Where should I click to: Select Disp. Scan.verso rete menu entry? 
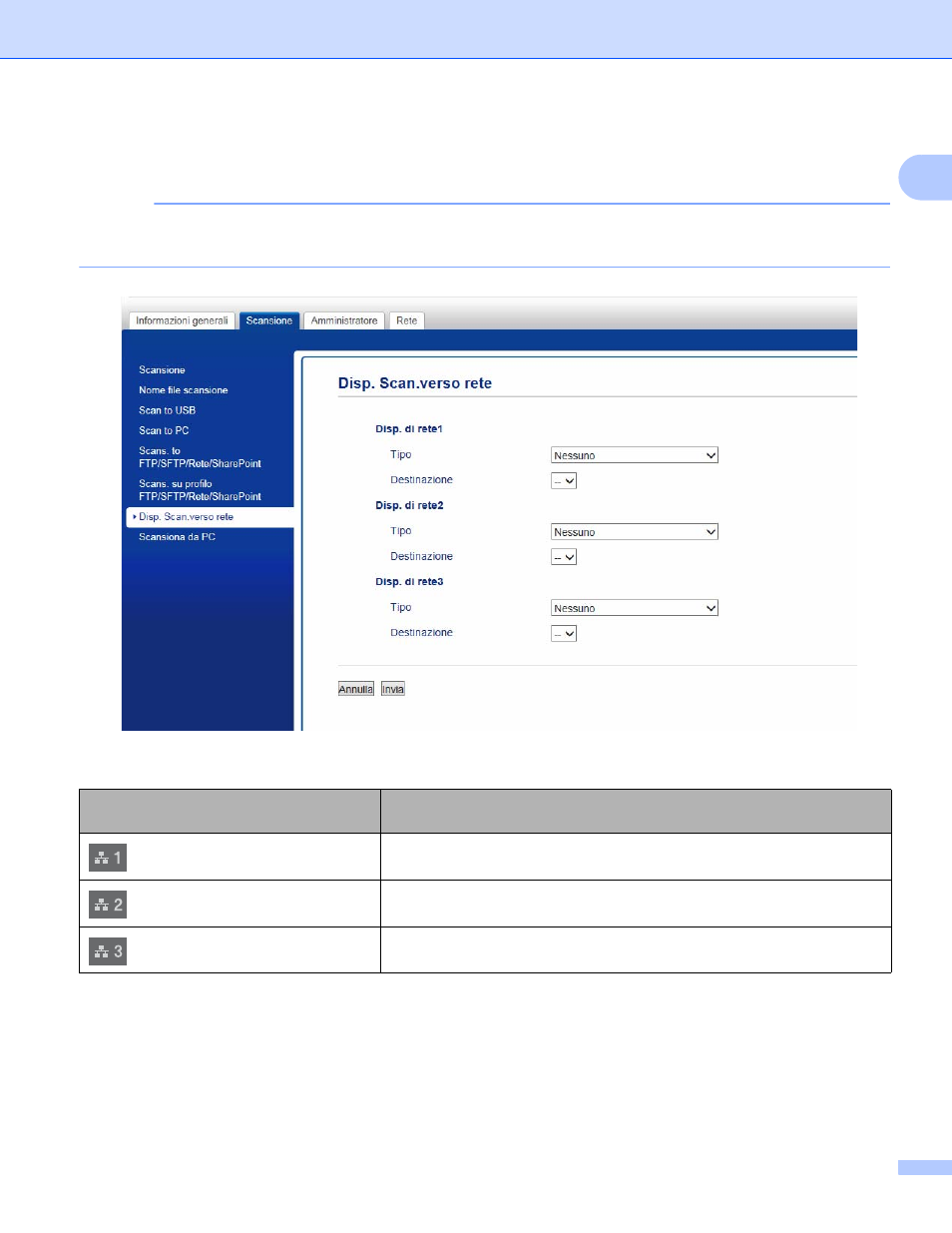[210, 517]
